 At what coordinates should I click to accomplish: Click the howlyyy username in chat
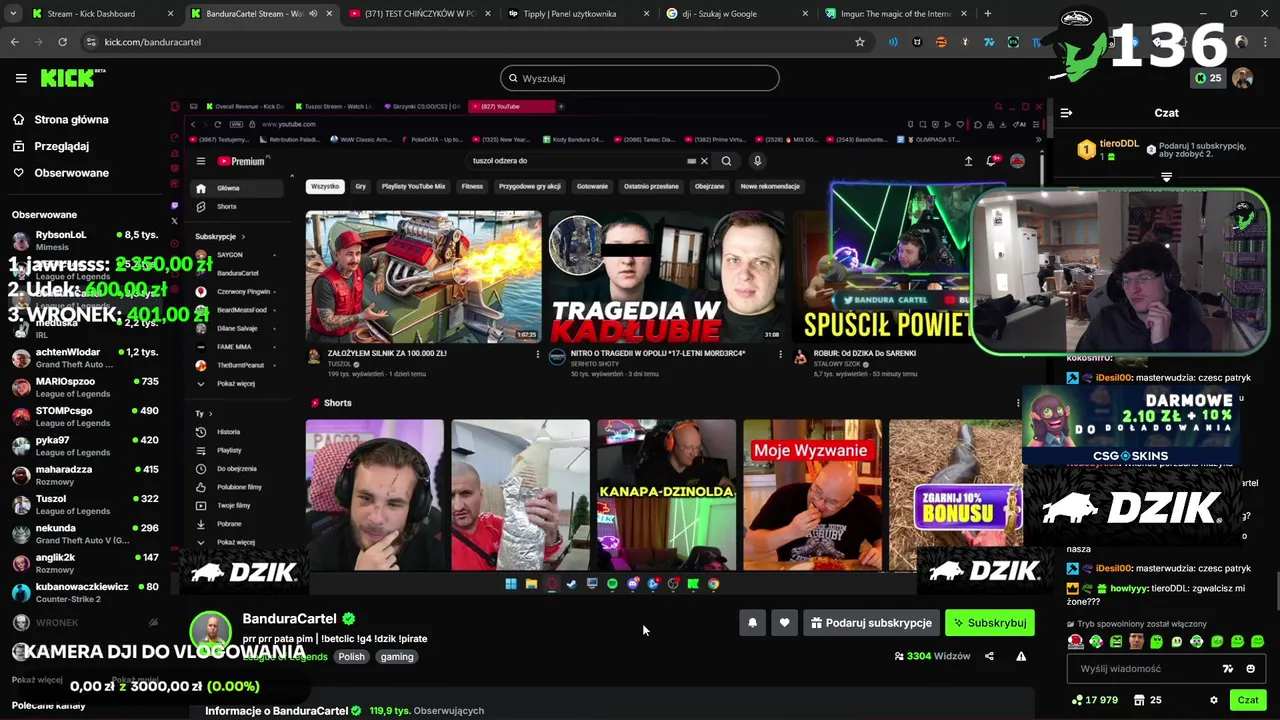1128,588
